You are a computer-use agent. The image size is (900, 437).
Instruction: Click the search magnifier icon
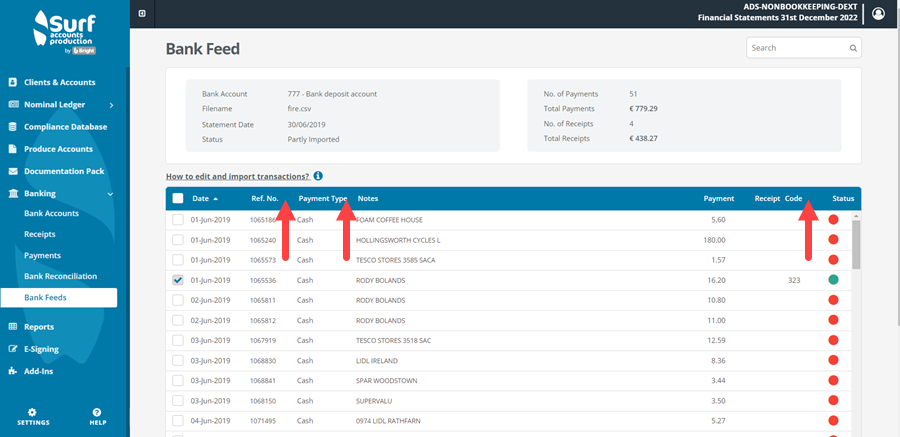coord(853,48)
